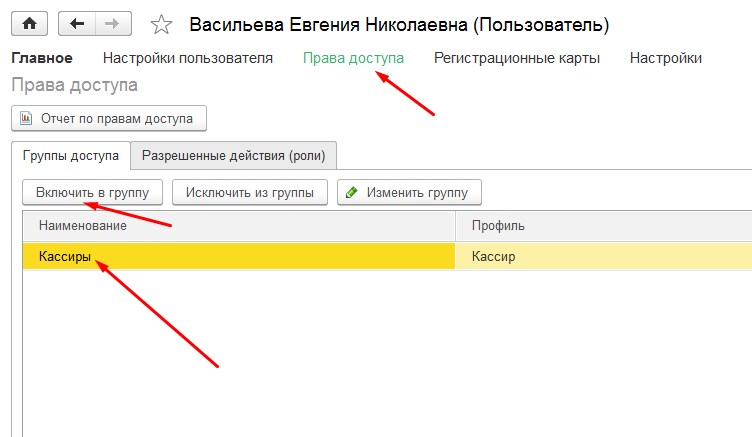The image size is (752, 437).
Task: Click the Кассир profile cell
Action: [603, 256]
